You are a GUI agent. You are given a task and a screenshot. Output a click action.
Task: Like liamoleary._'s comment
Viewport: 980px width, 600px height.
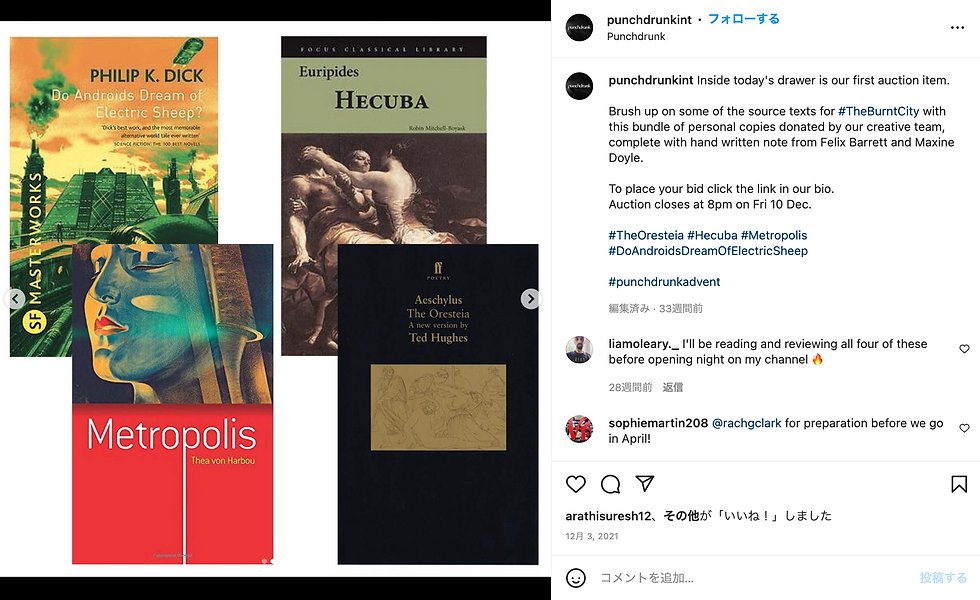click(964, 349)
